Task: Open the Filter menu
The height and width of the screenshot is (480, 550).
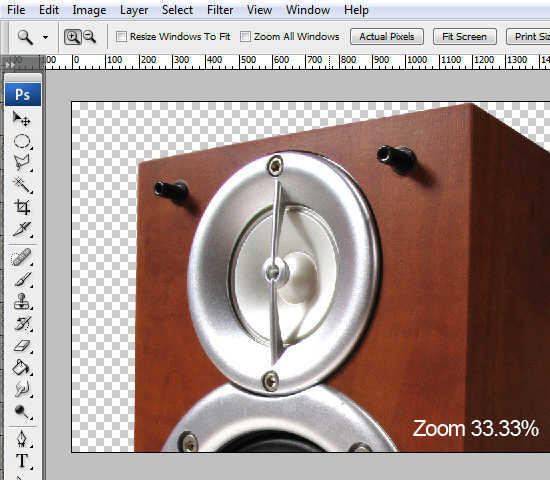Action: click(220, 10)
